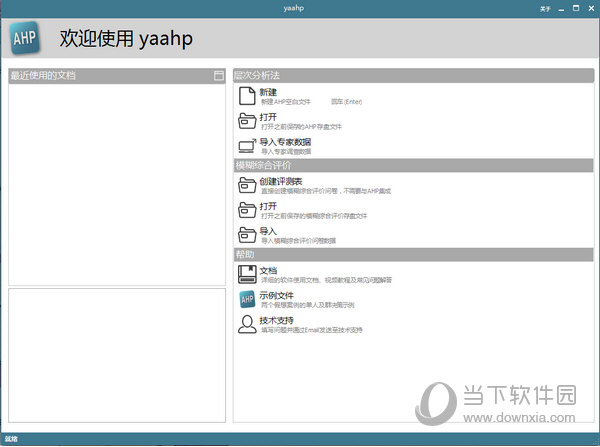Click the 导入 text in the fuzzy evaluation section
Image resolution: width=600 pixels, height=447 pixels.
point(268,231)
